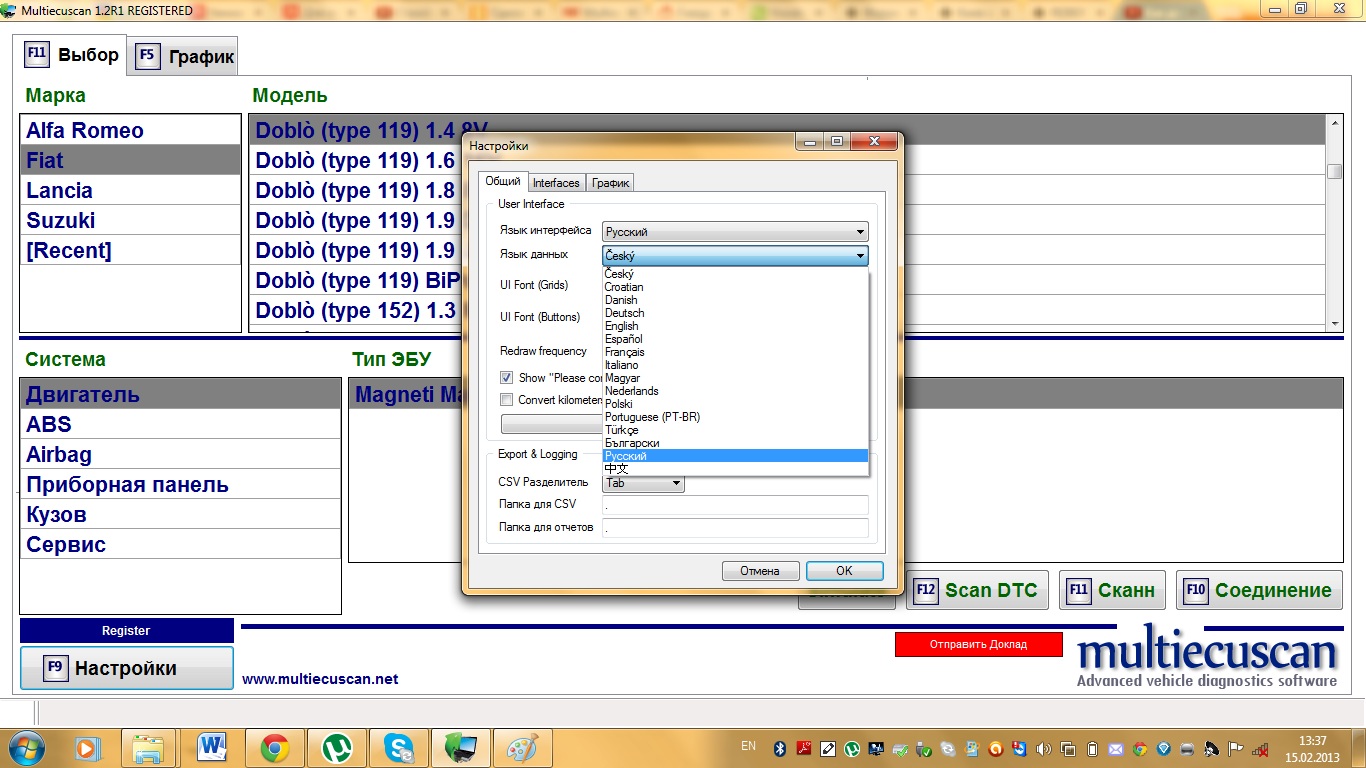Click the Папка для CSV input field

[x=735, y=505]
